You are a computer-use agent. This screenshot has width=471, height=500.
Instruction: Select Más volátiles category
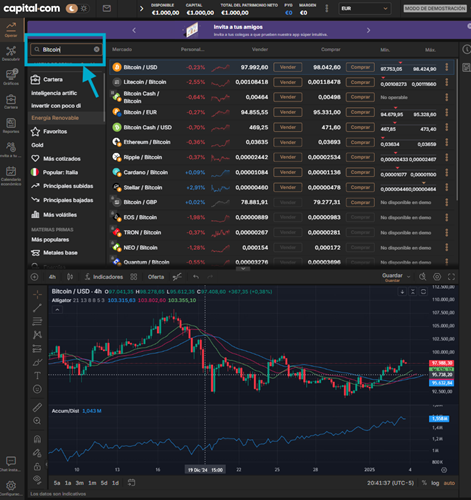click(54, 215)
